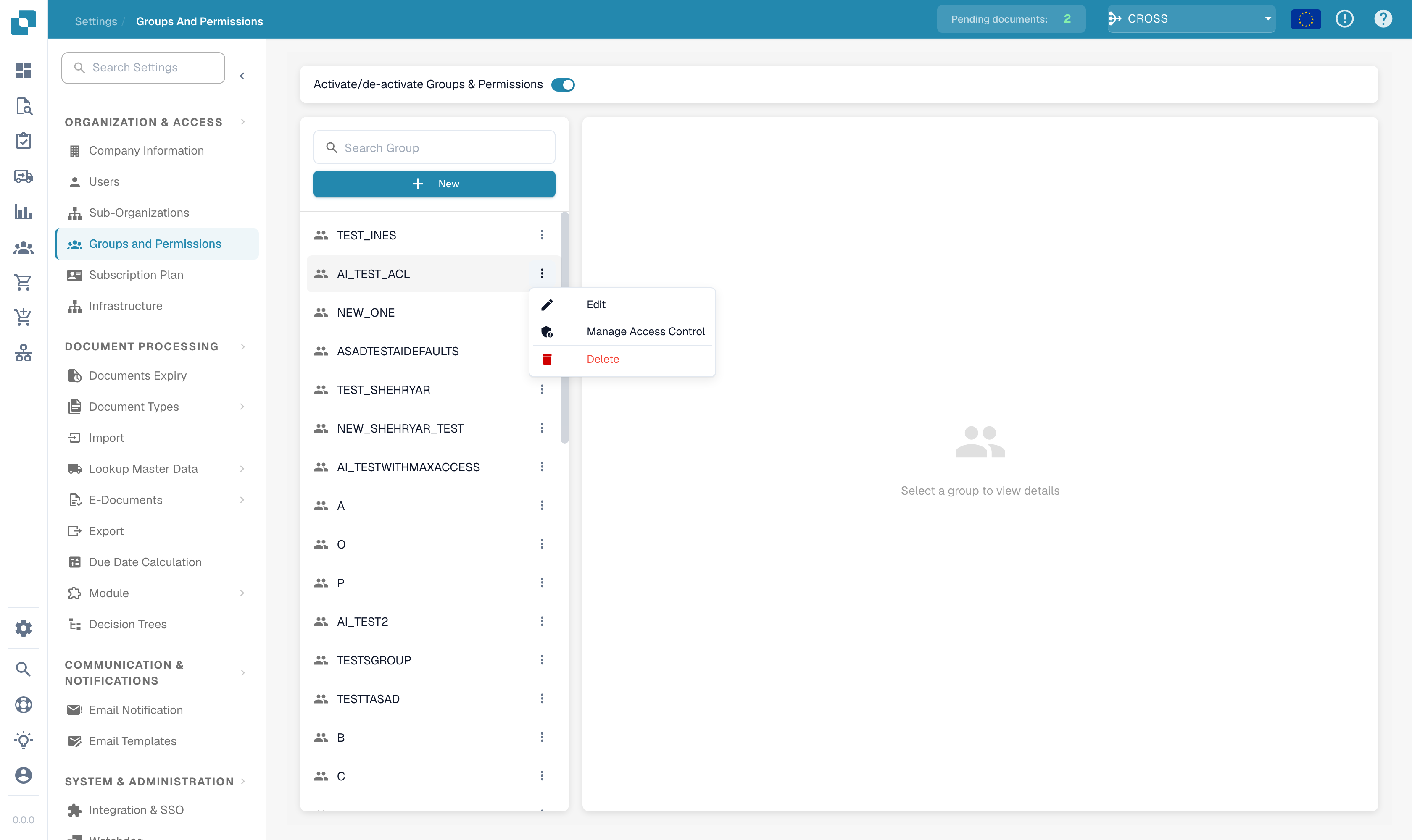
Task: Open the three-dot menu for TEST_SHEHRYAR
Action: point(541,389)
